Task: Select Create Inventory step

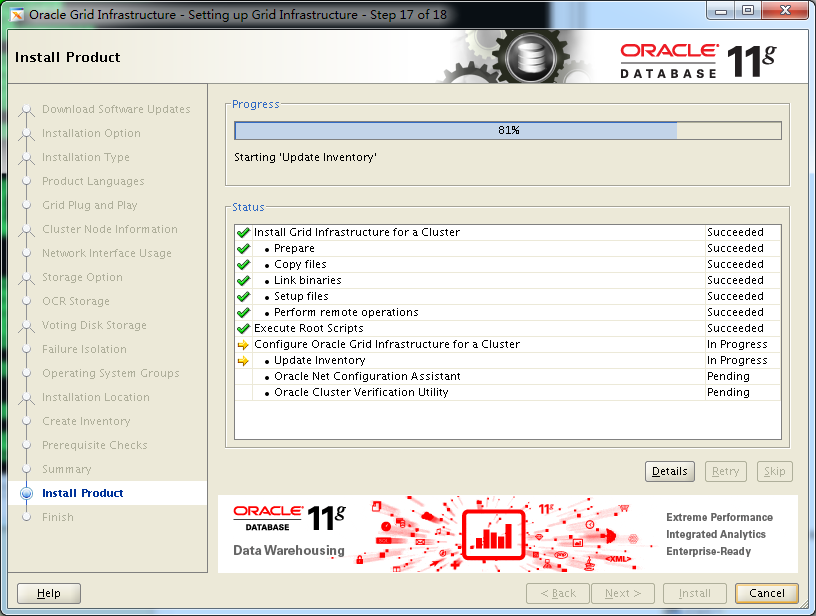Action: point(86,421)
